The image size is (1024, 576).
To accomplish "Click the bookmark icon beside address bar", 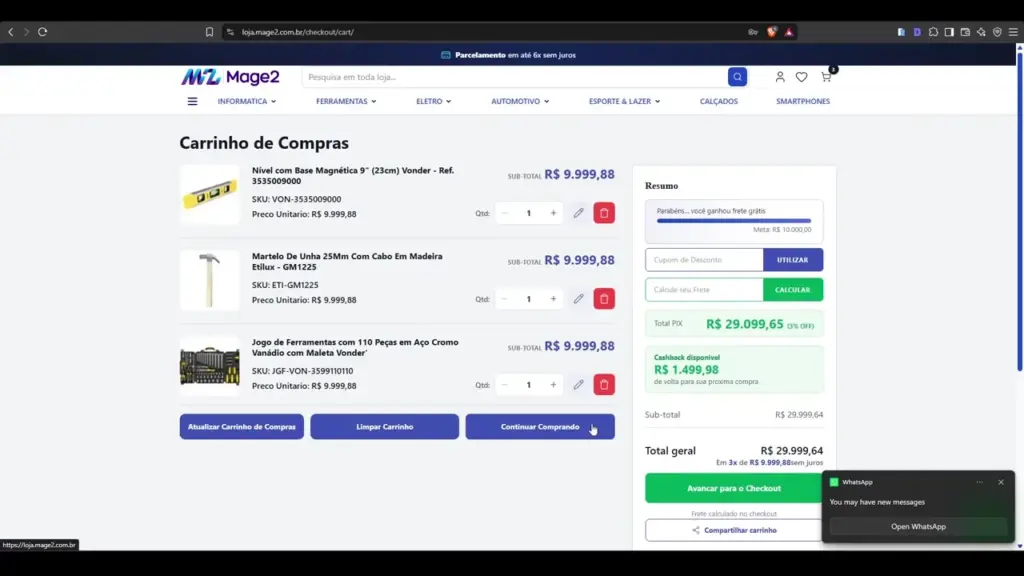I will click(x=209, y=31).
